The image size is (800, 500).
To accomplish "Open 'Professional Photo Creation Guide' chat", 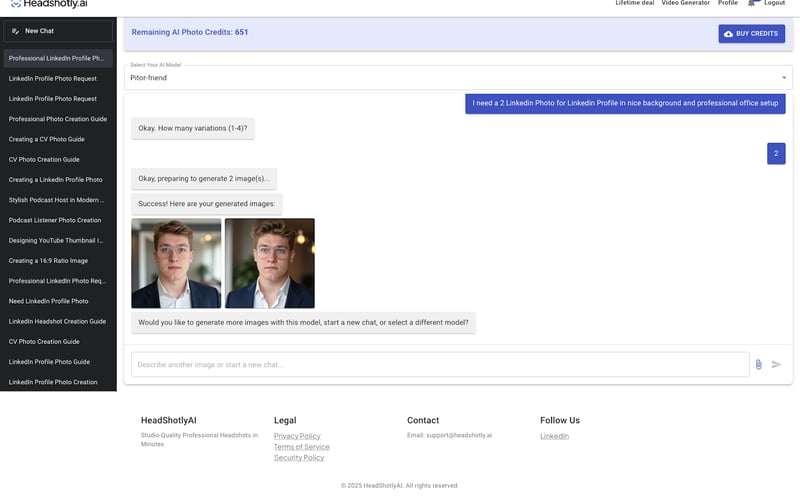I will tap(58, 119).
